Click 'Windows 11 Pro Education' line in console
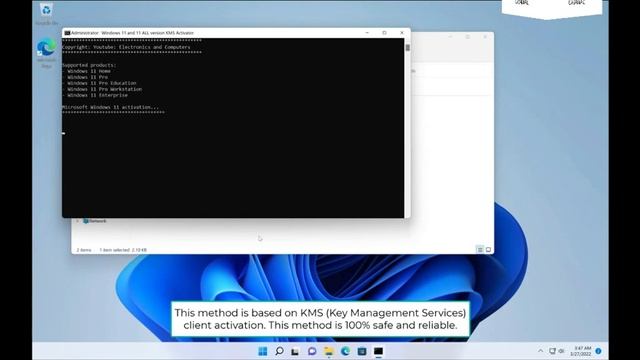 99,83
